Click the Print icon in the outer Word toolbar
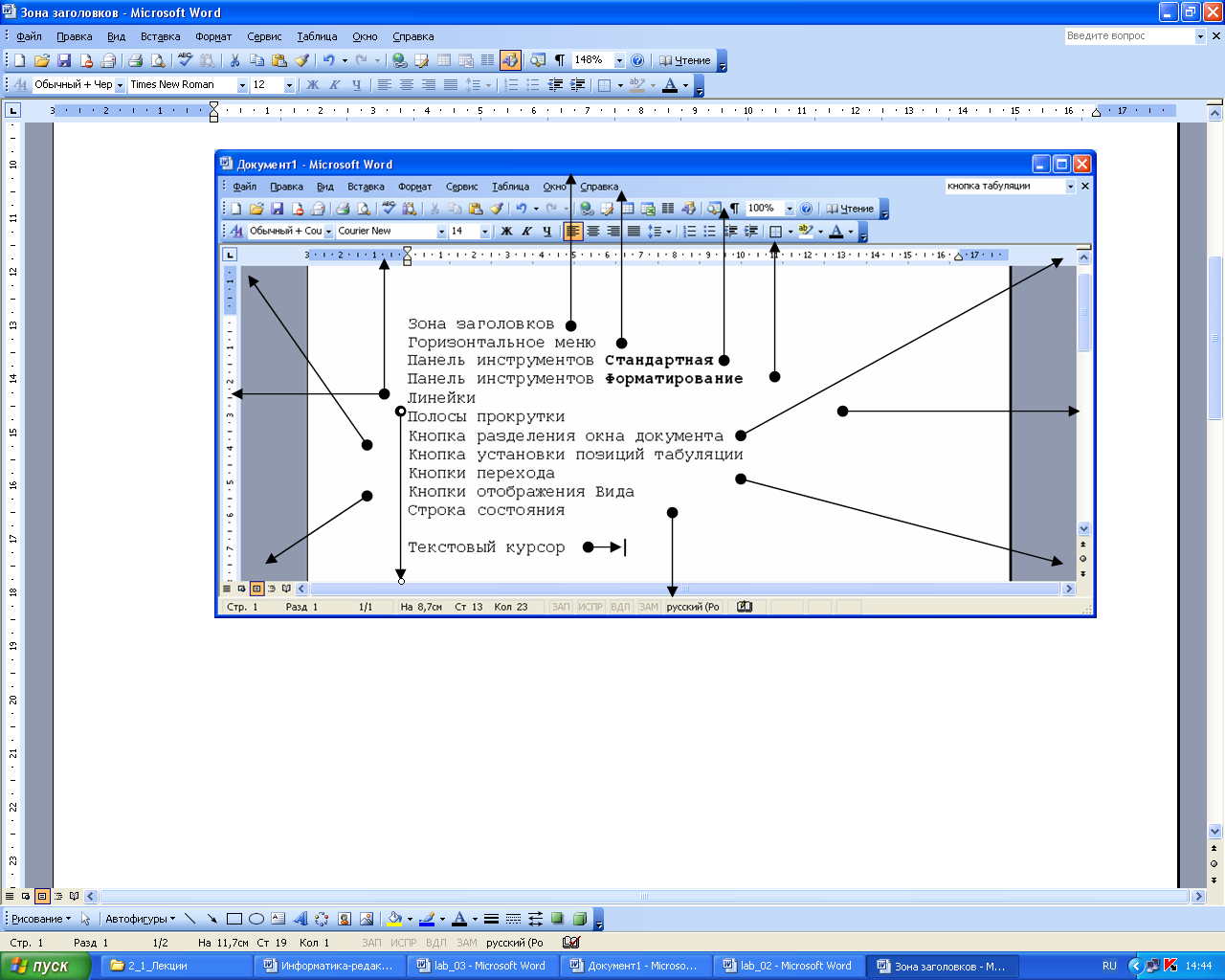The width and height of the screenshot is (1225, 980). point(135,60)
